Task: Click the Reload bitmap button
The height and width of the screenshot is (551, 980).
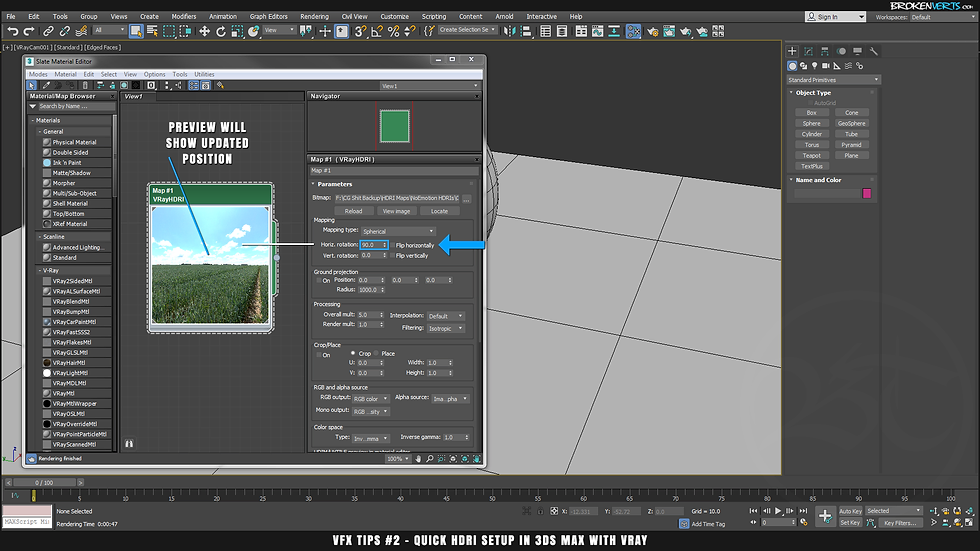Action: pos(353,211)
